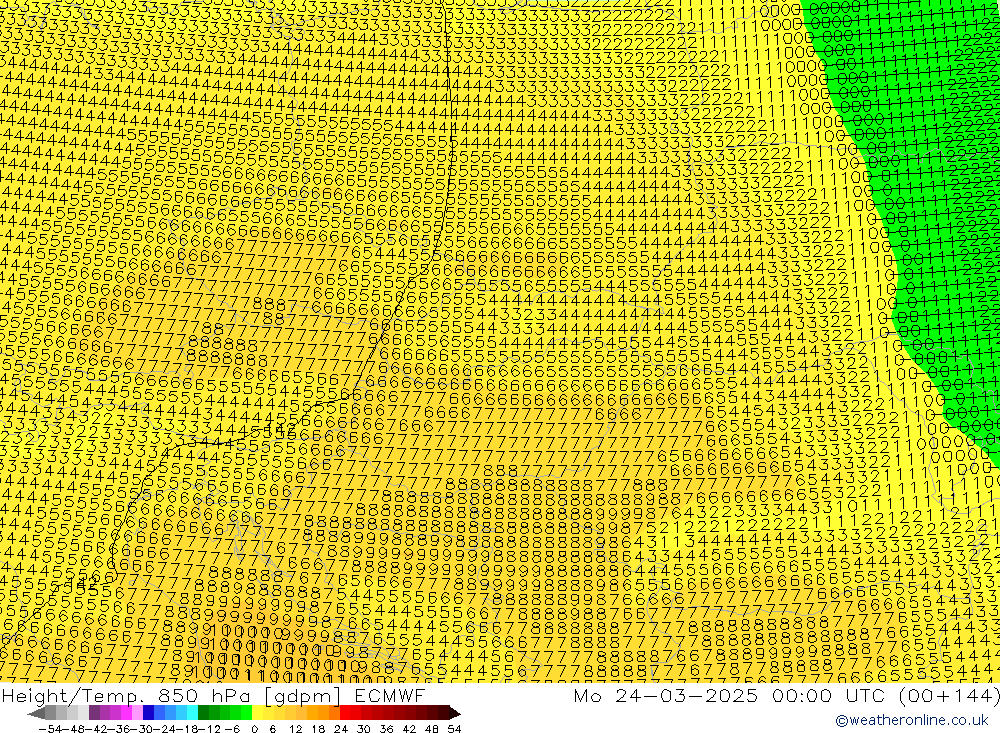
Task: Click the ECMWF model name label
Action: [x=389, y=695]
